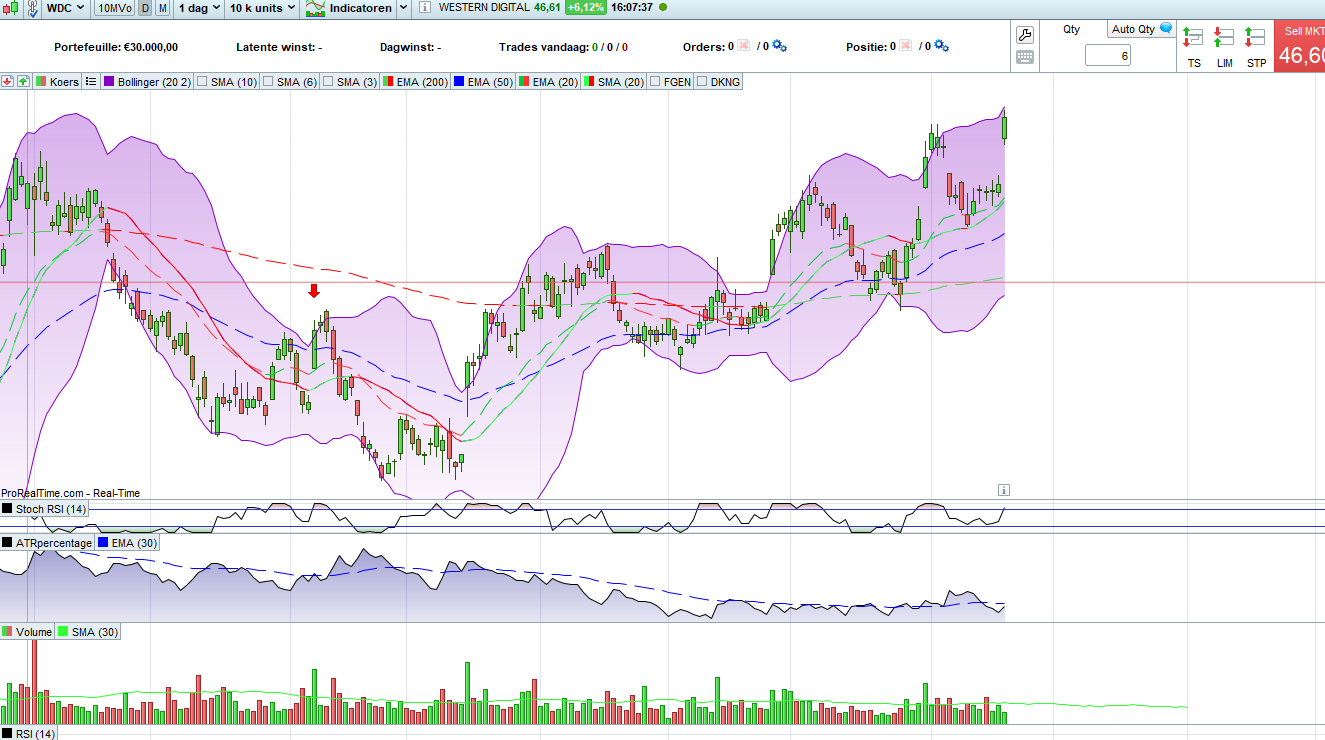Place a LIM limit order
Screen dimensions: 1325x740
click(x=1224, y=46)
